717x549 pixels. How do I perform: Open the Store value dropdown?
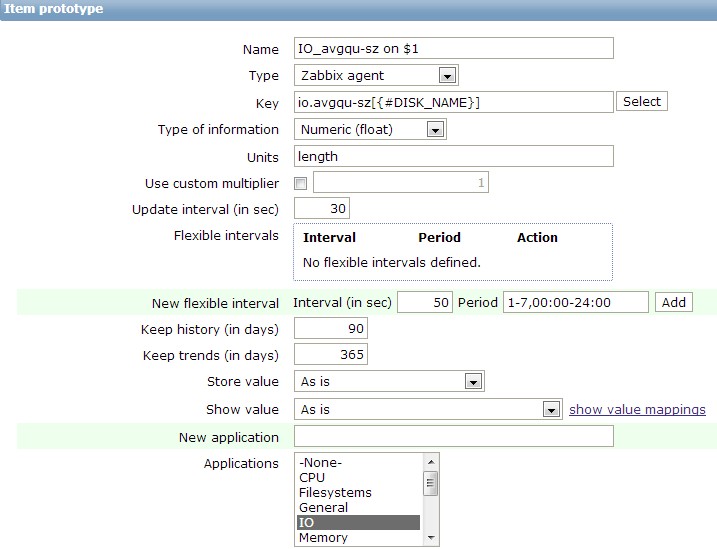pyautogui.click(x=389, y=381)
